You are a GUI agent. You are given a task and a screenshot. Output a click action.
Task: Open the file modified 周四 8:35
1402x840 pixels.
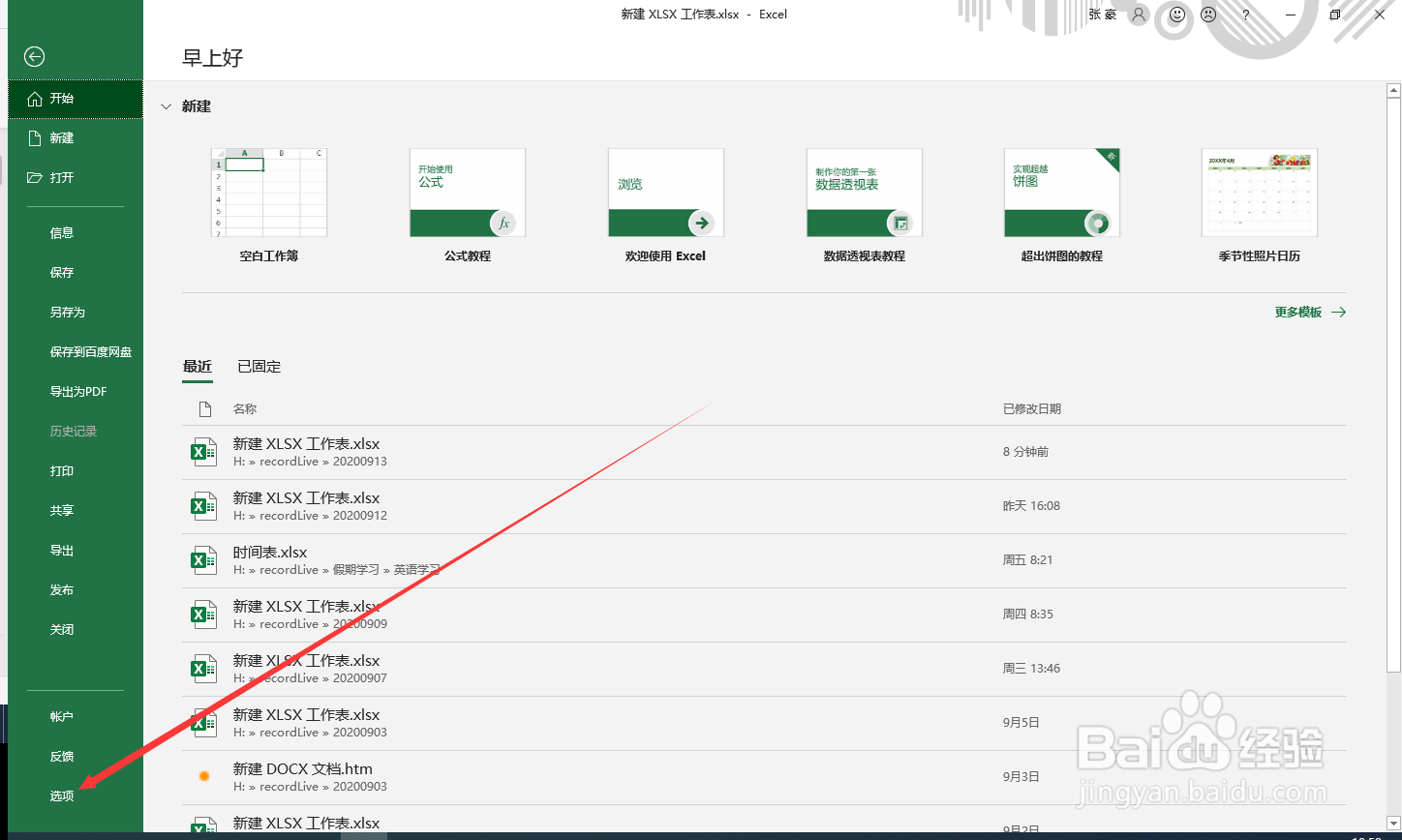[x=764, y=615]
